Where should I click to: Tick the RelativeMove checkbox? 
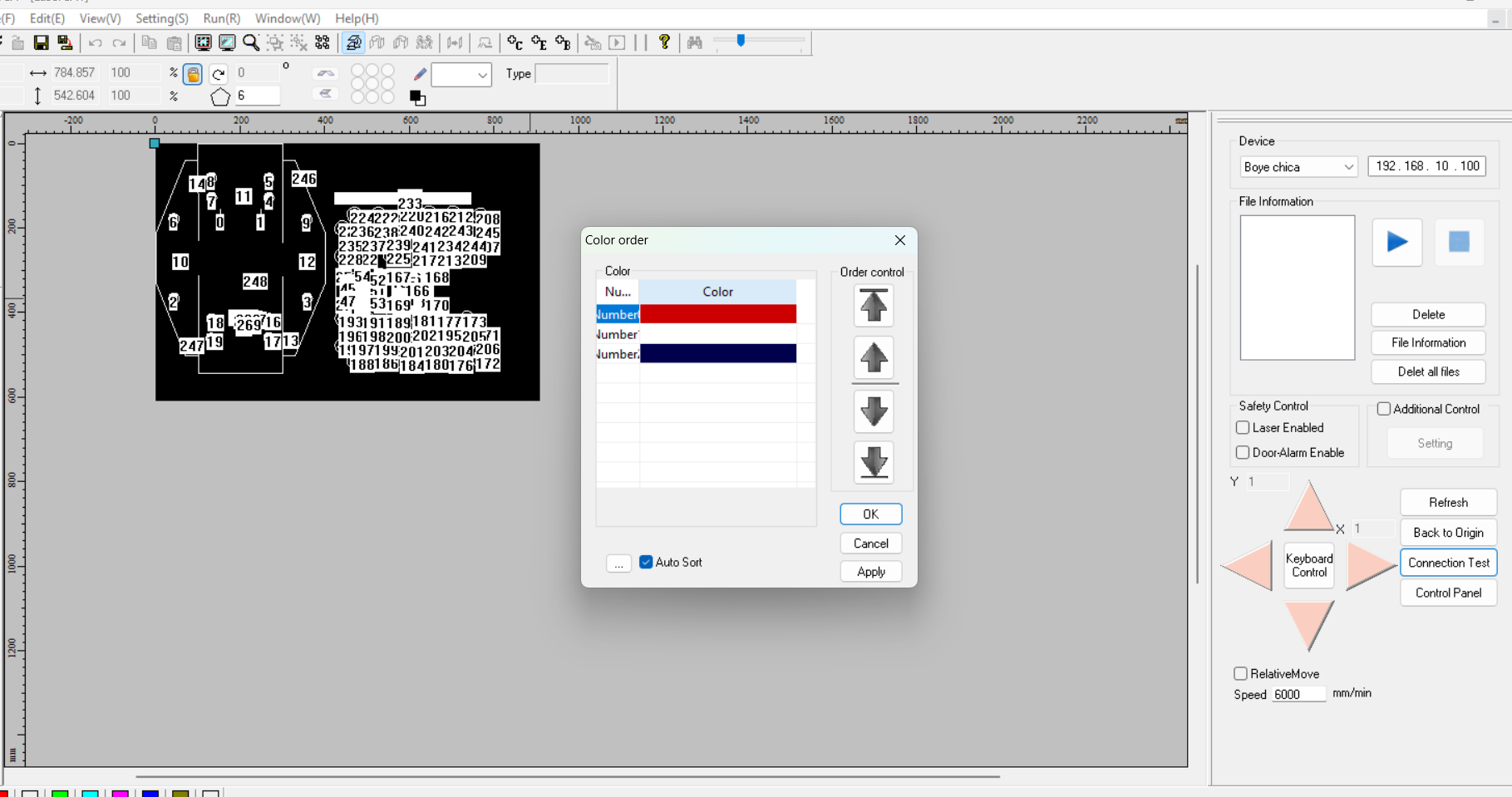[x=1240, y=674]
